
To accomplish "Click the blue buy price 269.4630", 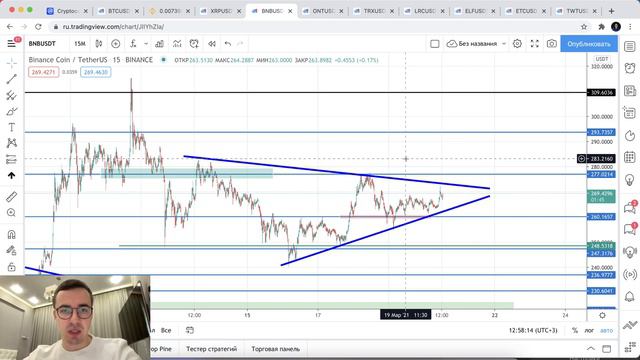I will 96,72.
